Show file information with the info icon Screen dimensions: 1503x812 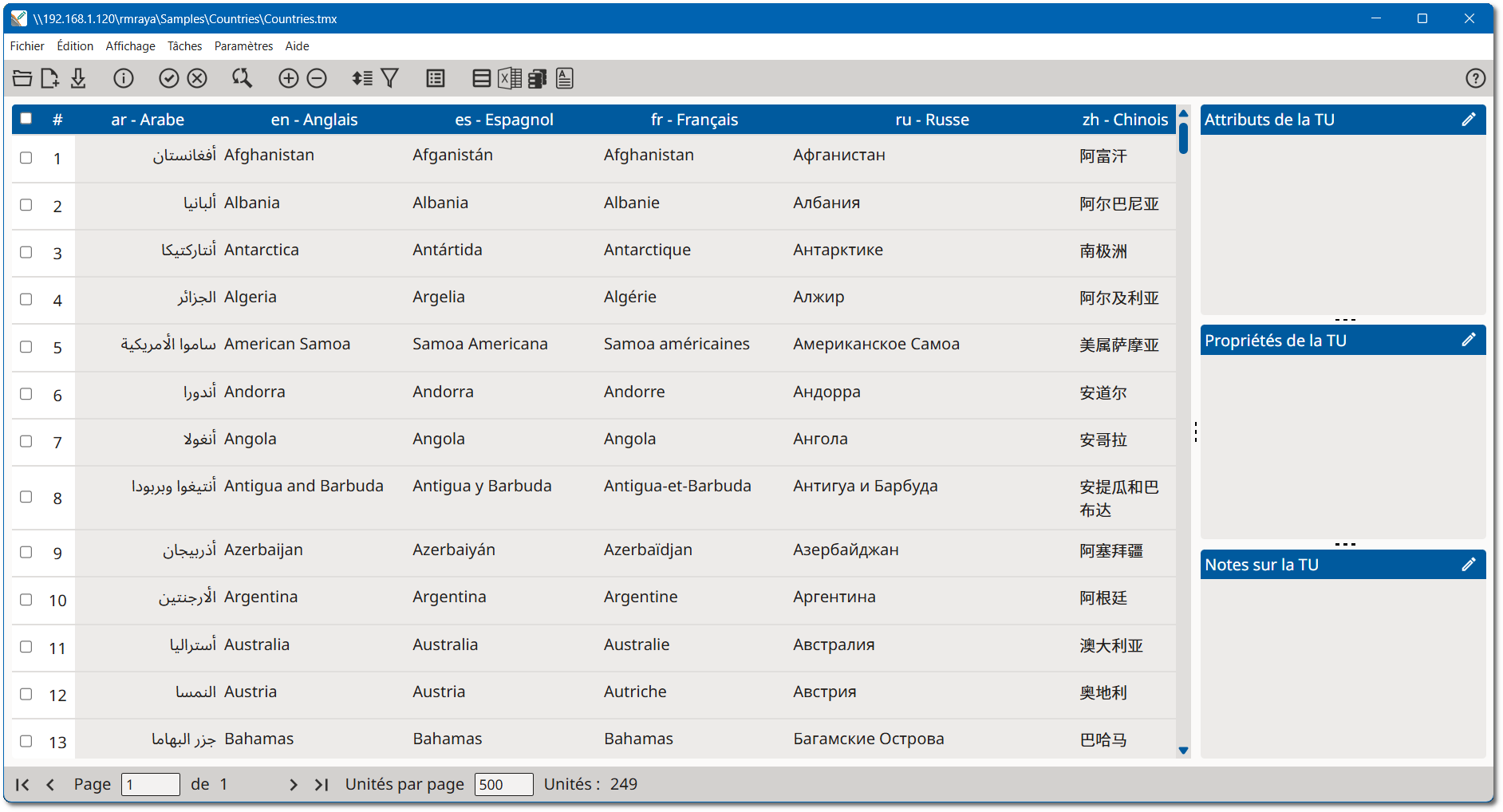124,78
